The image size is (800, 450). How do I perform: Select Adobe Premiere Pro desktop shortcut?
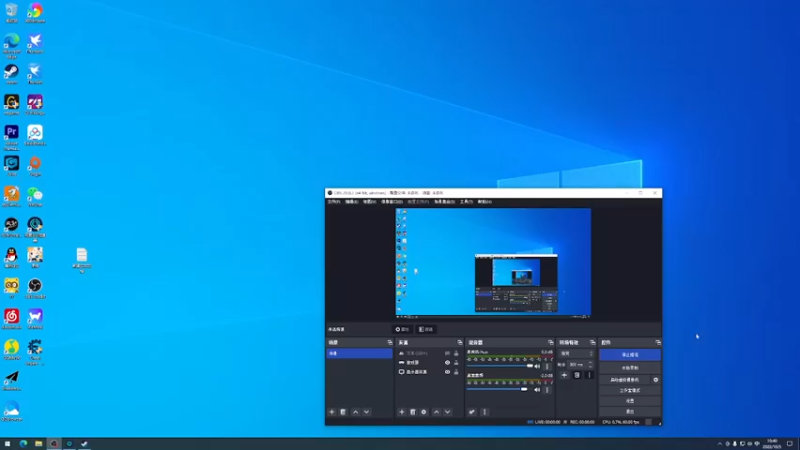pos(11,137)
